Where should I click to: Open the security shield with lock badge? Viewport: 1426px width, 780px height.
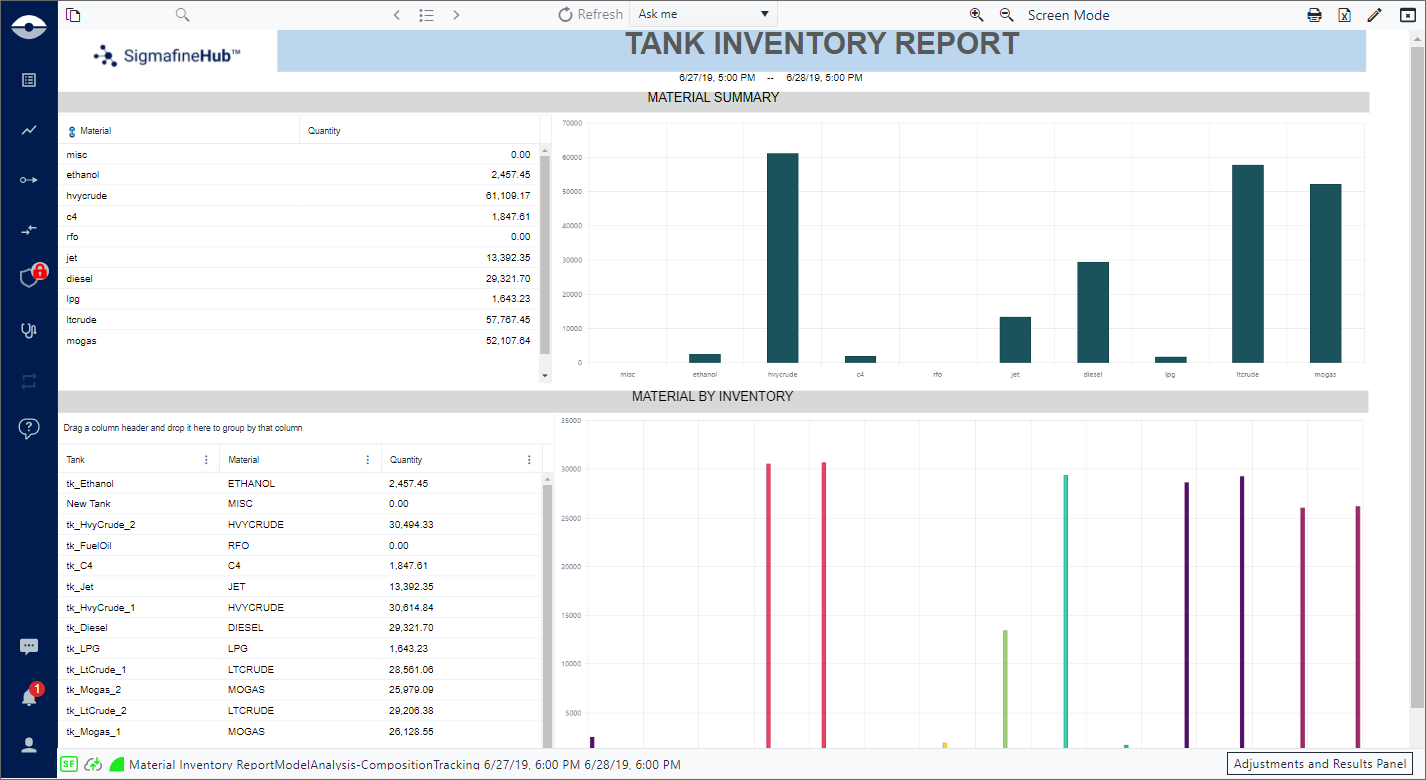pyautogui.click(x=29, y=278)
